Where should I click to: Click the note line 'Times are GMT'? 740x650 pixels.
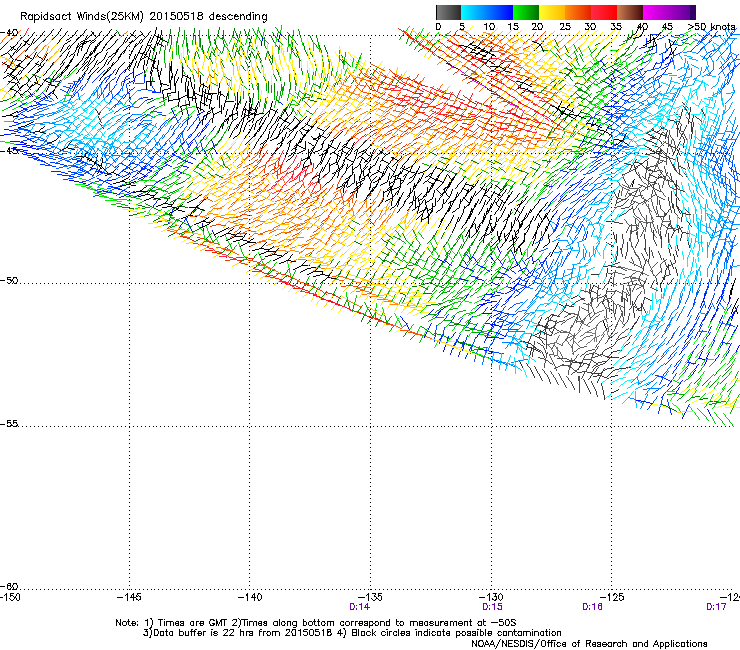point(193,623)
